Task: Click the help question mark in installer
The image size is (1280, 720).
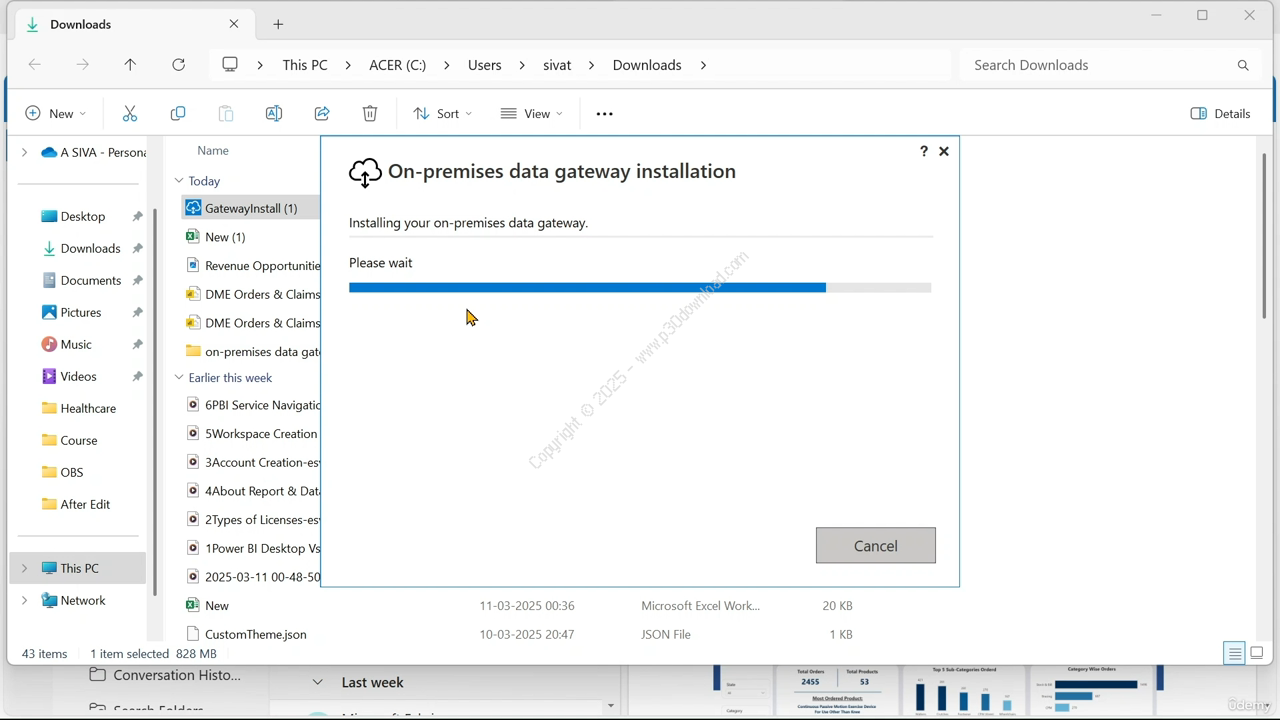Action: (x=923, y=151)
